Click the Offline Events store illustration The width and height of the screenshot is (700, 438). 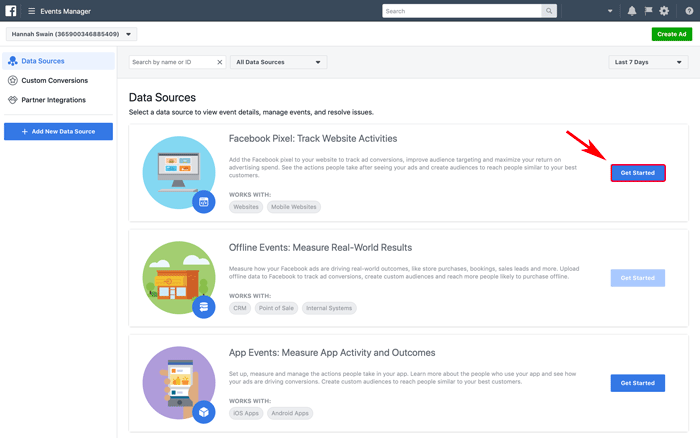[x=179, y=277]
